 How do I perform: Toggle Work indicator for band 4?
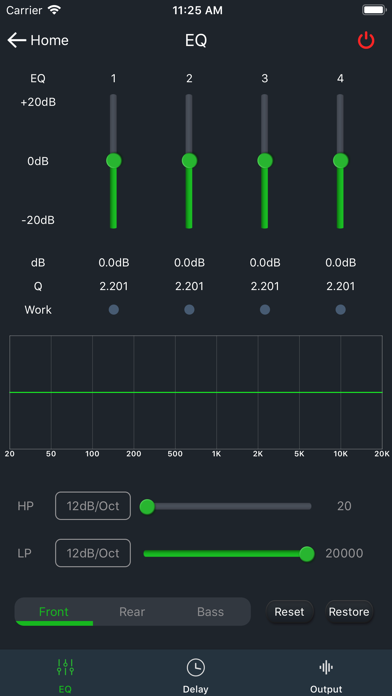click(x=341, y=309)
